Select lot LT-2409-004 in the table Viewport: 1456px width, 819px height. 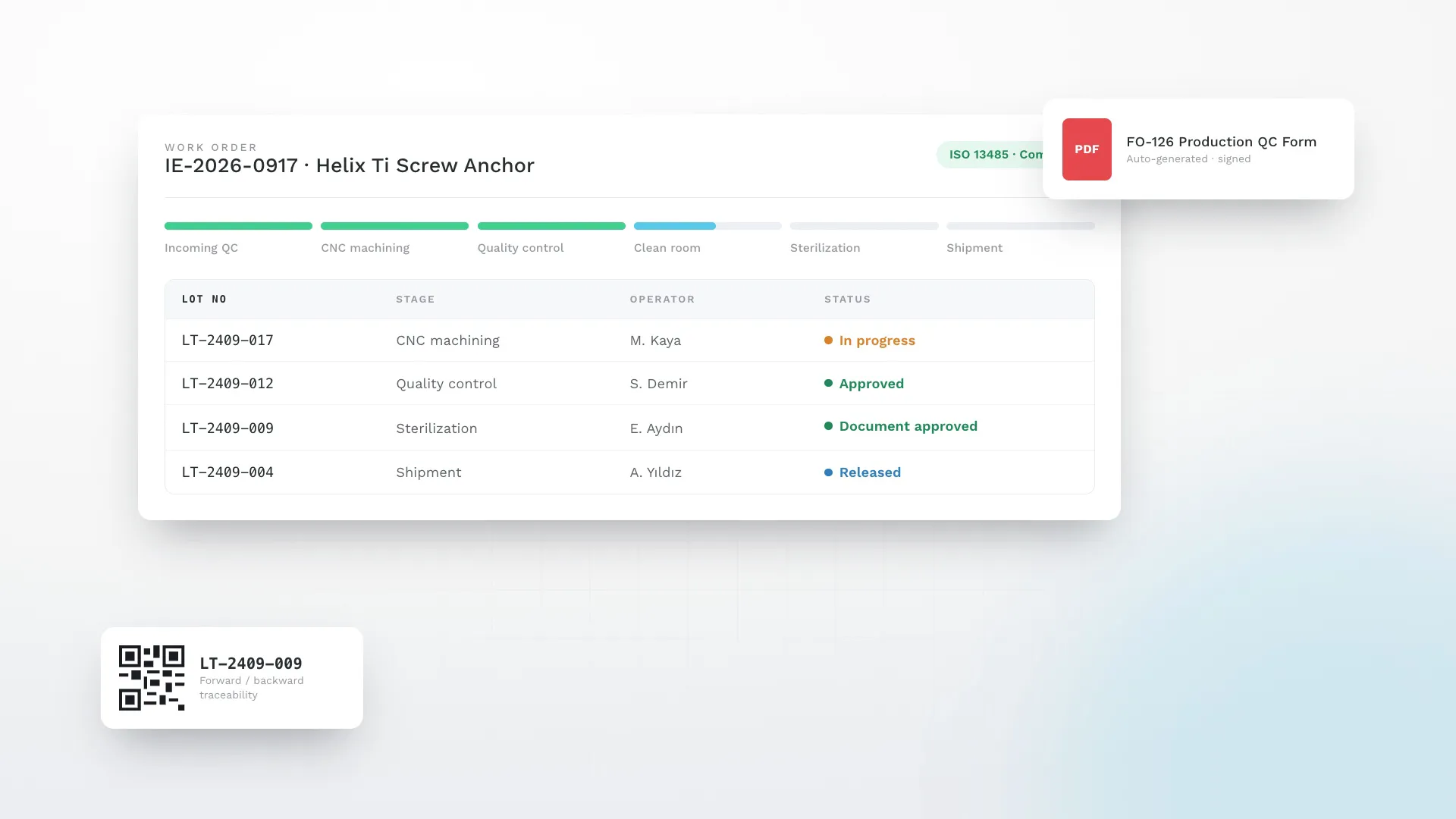click(x=227, y=472)
